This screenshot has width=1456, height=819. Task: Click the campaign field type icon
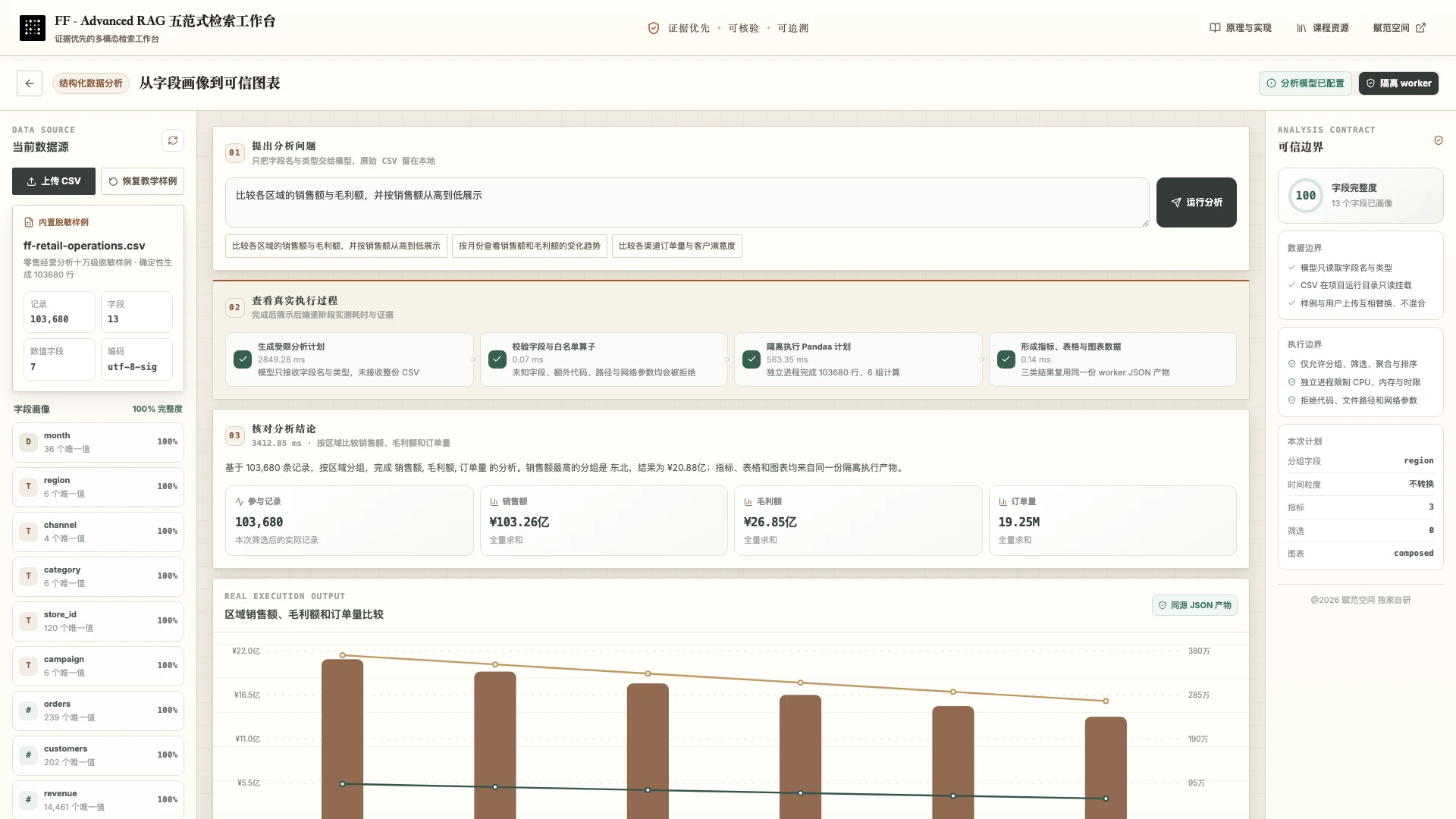tap(29, 666)
